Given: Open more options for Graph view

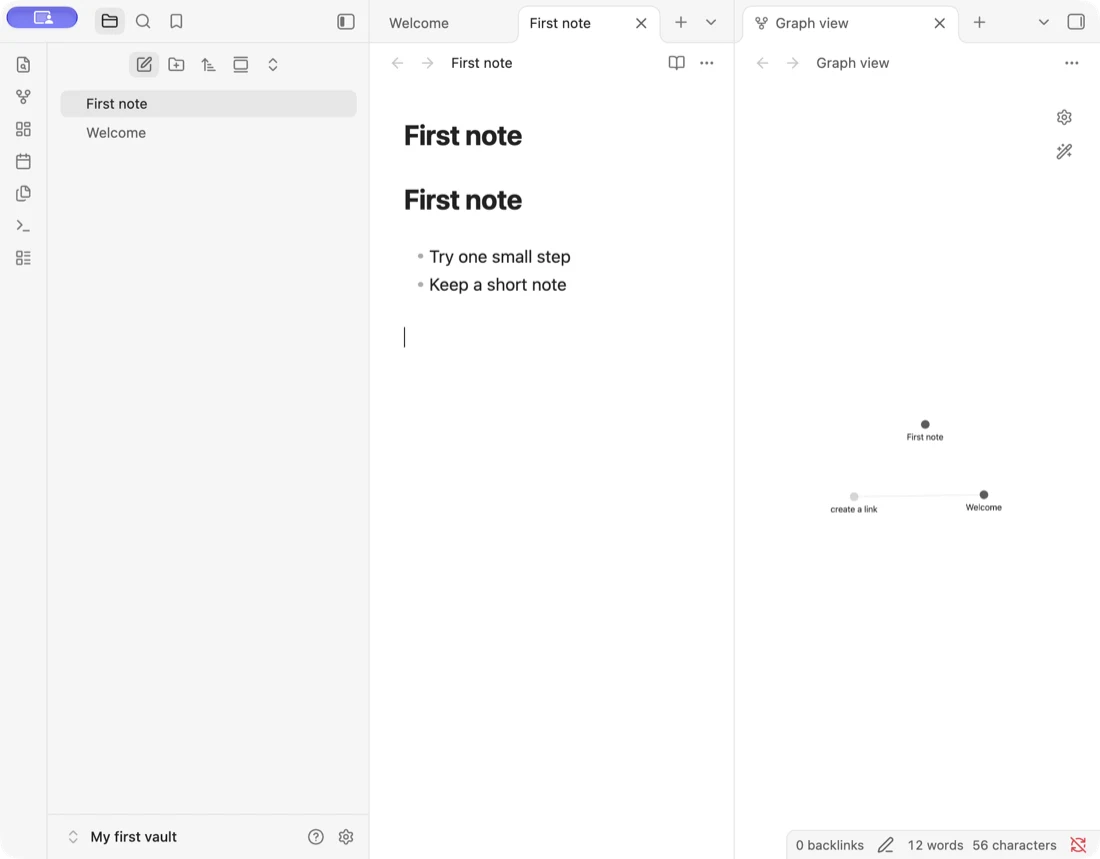Looking at the screenshot, I should (x=1071, y=63).
